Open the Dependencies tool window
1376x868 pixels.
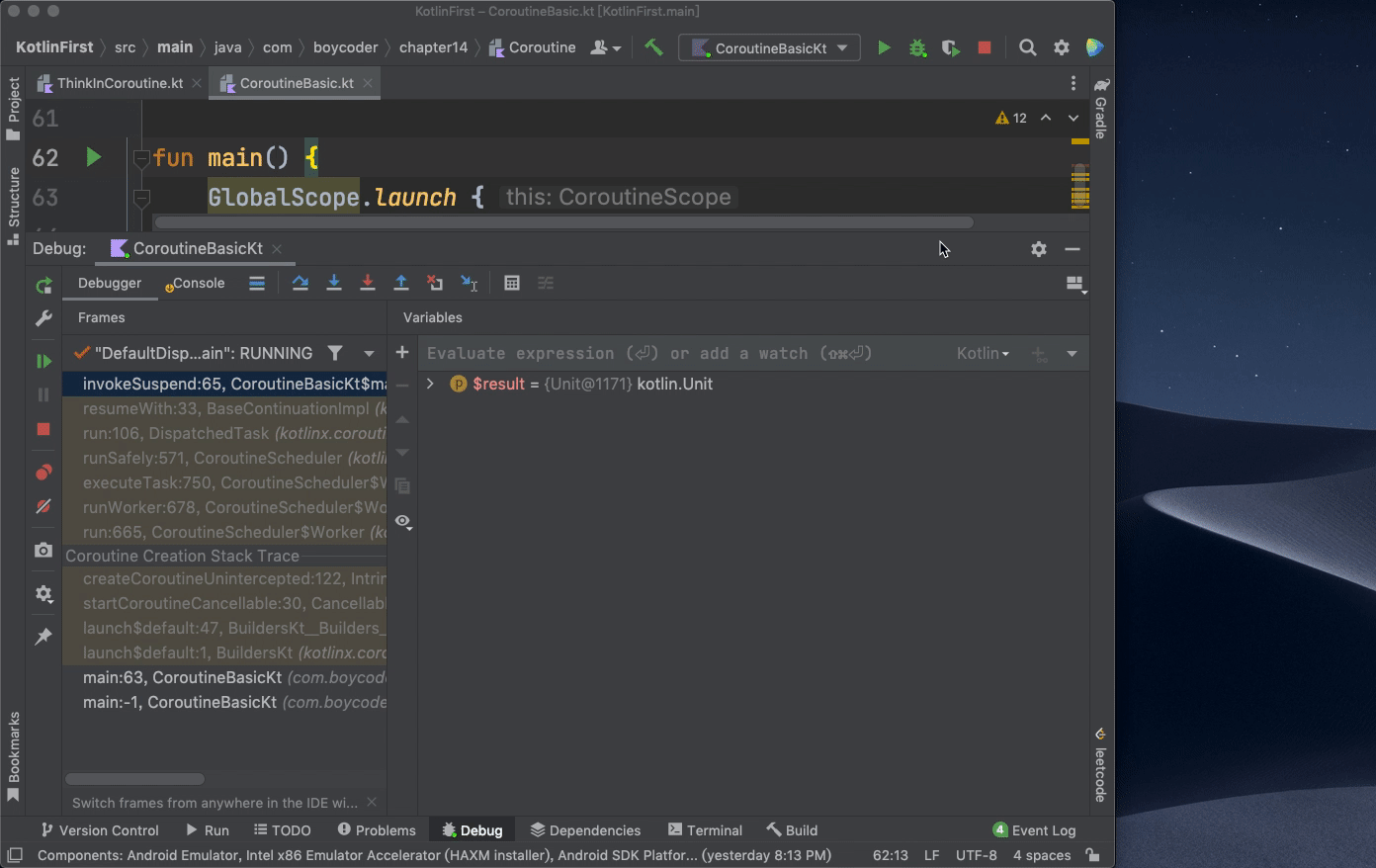pyautogui.click(x=585, y=830)
